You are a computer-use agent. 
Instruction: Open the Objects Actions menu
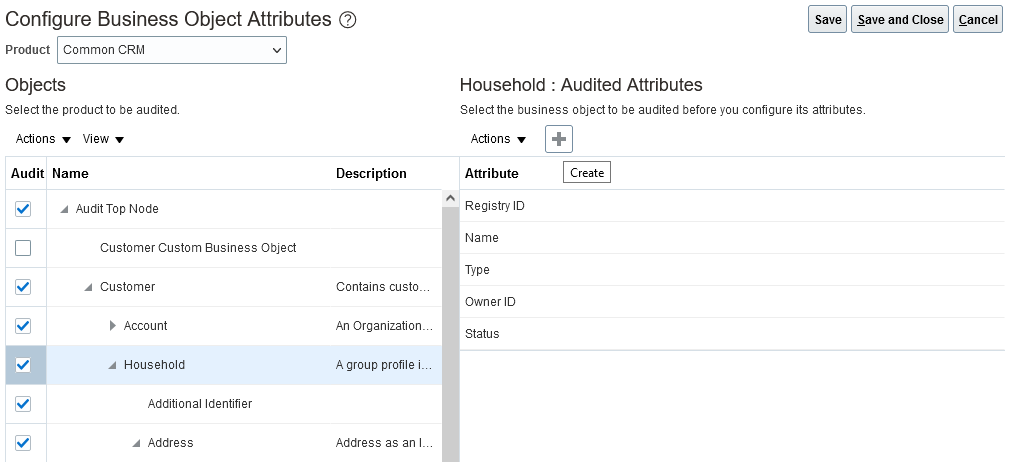pyautogui.click(x=43, y=139)
